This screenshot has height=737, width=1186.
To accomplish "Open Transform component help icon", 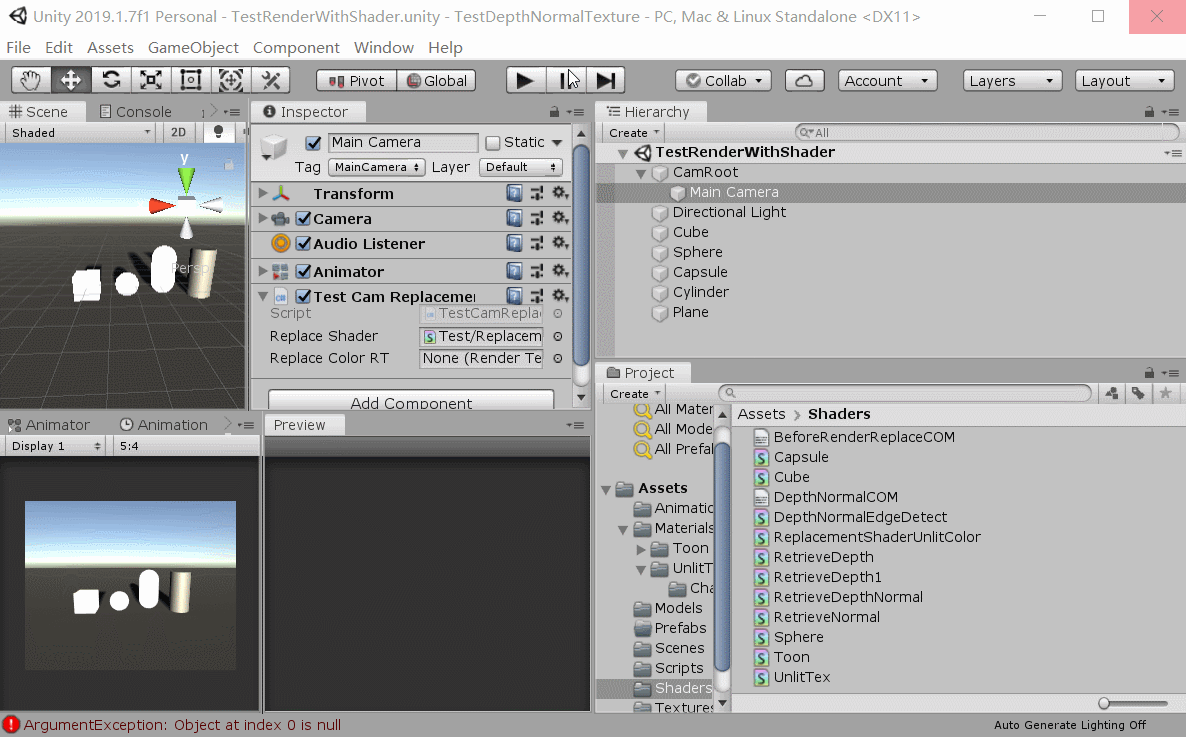I will [x=514, y=193].
